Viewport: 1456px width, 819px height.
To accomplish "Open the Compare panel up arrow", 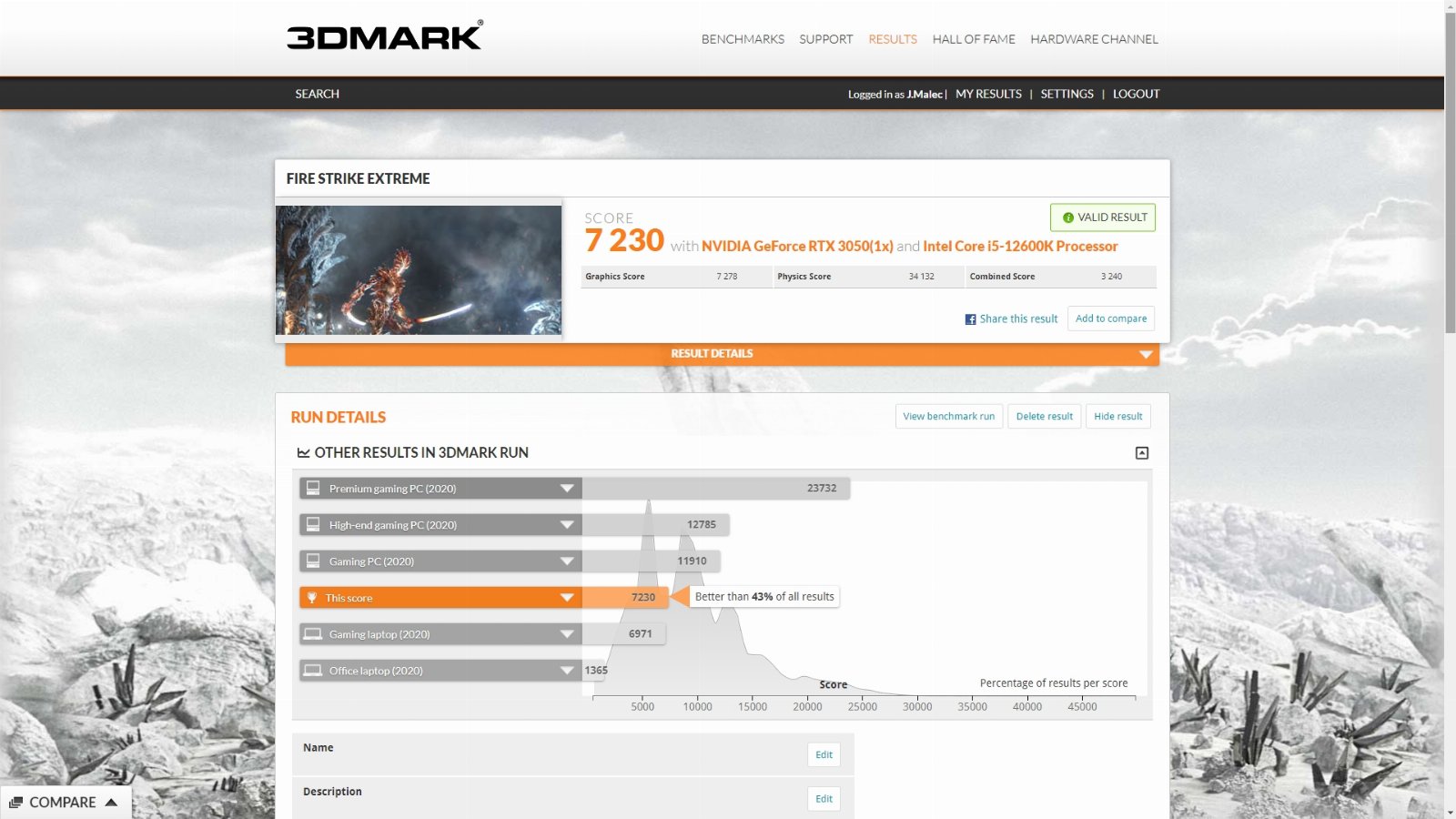I will pos(111,802).
